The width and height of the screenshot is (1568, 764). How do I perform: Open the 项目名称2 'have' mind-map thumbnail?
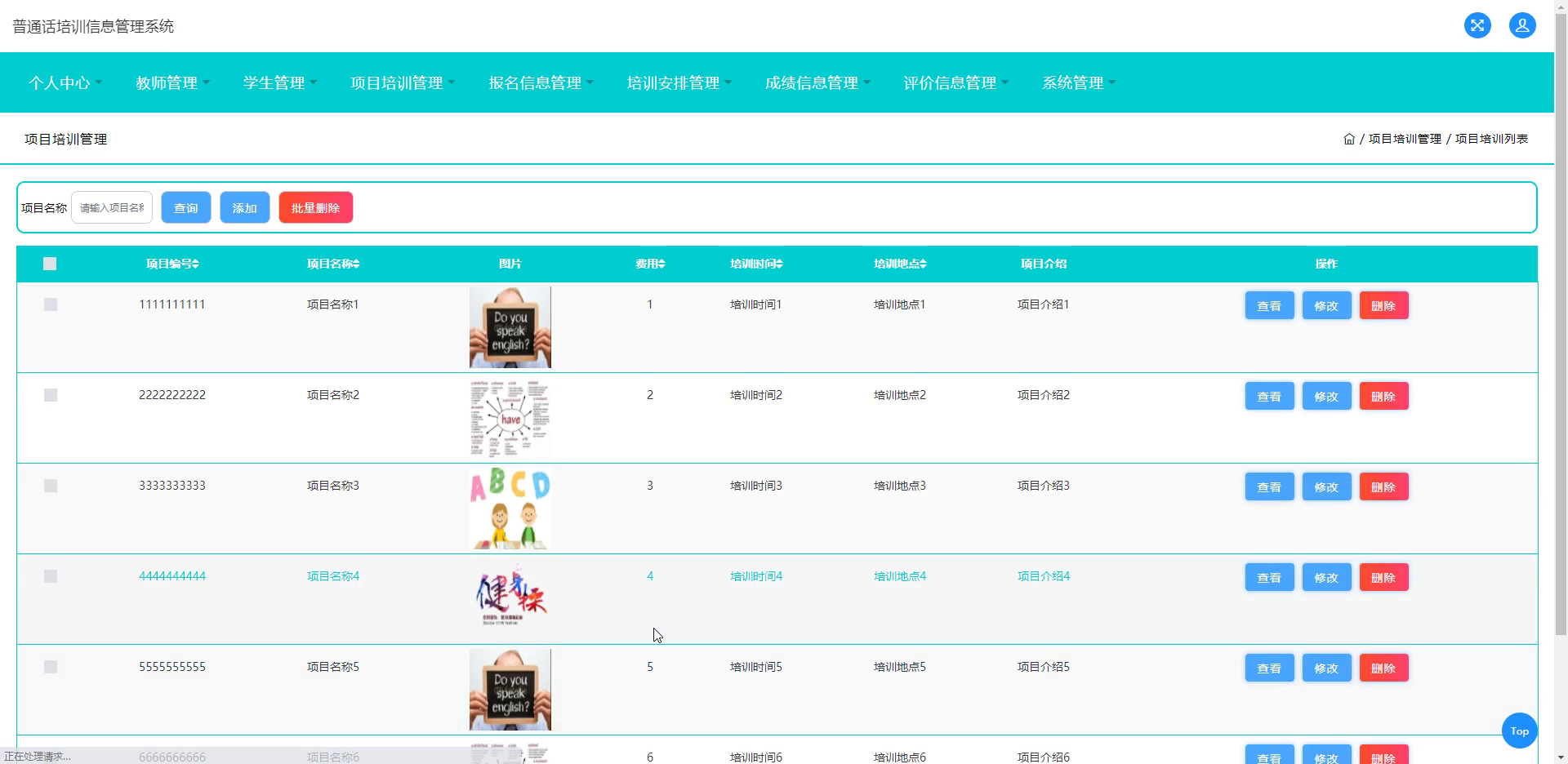[510, 418]
